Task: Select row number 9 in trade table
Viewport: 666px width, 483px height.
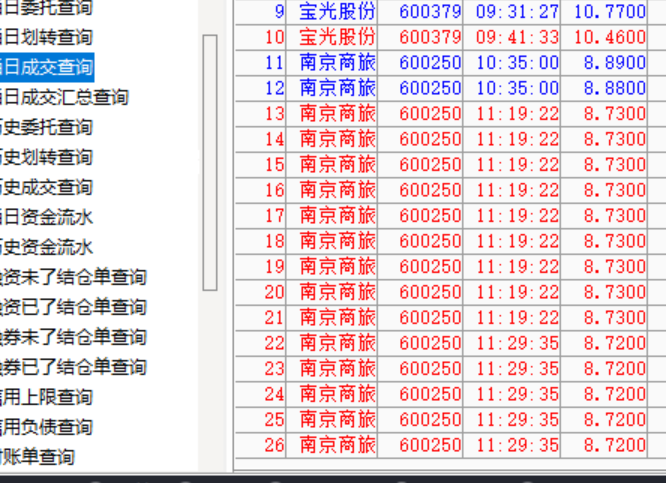Action: point(279,11)
